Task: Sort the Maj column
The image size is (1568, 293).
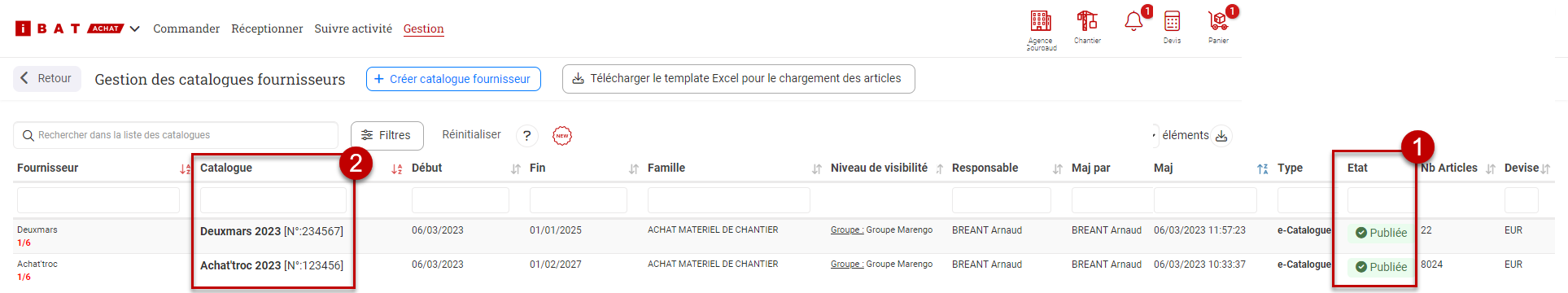Action: [x=1263, y=169]
